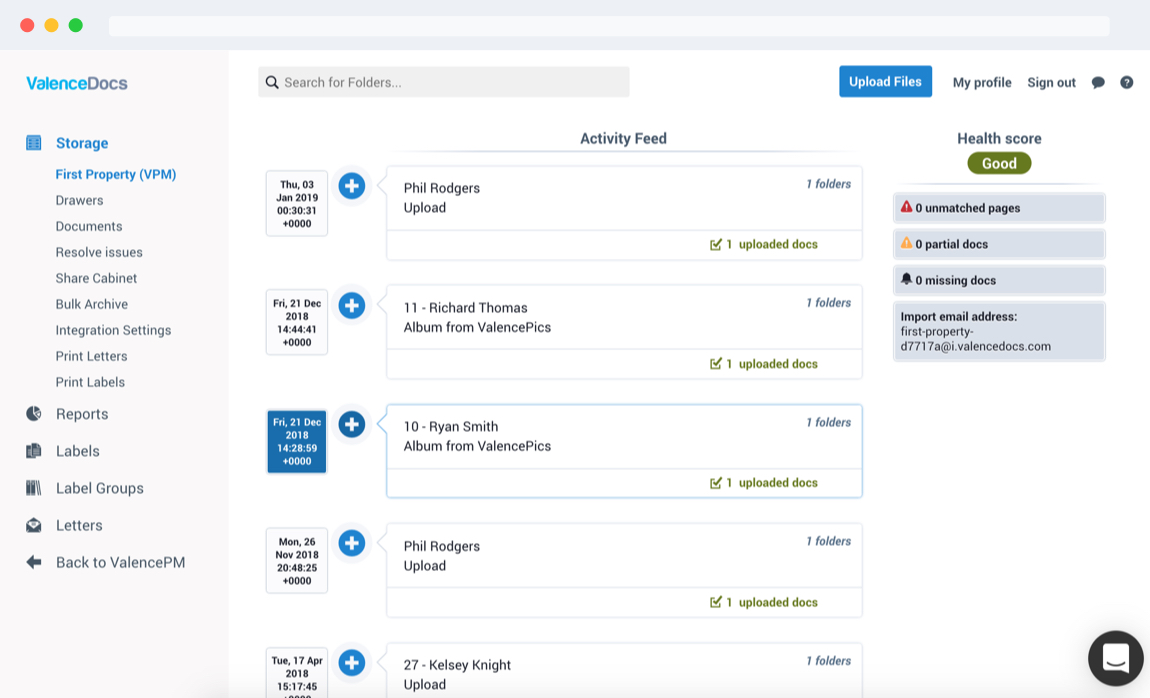Select the Thu, 03 Jan 2019 date tile
The image size is (1150, 698).
click(297, 204)
